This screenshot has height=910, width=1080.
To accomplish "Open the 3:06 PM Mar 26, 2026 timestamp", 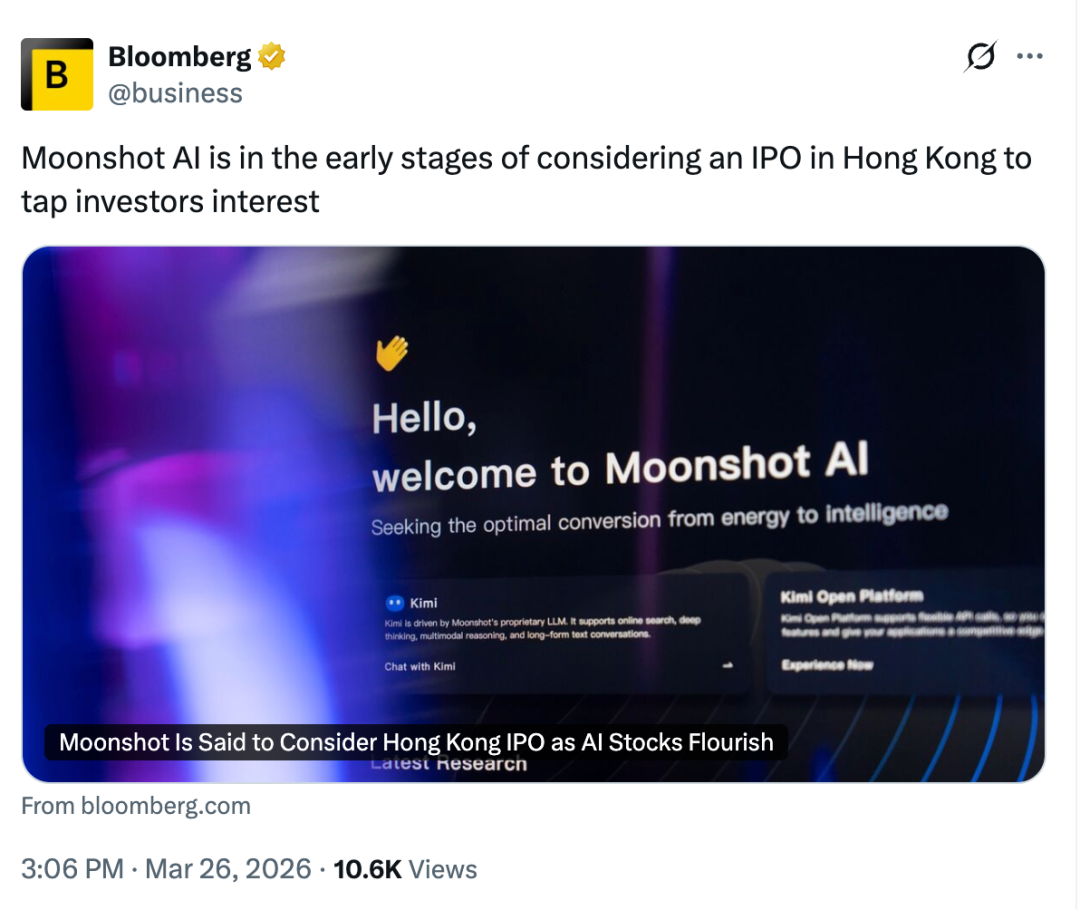I will pyautogui.click(x=166, y=869).
